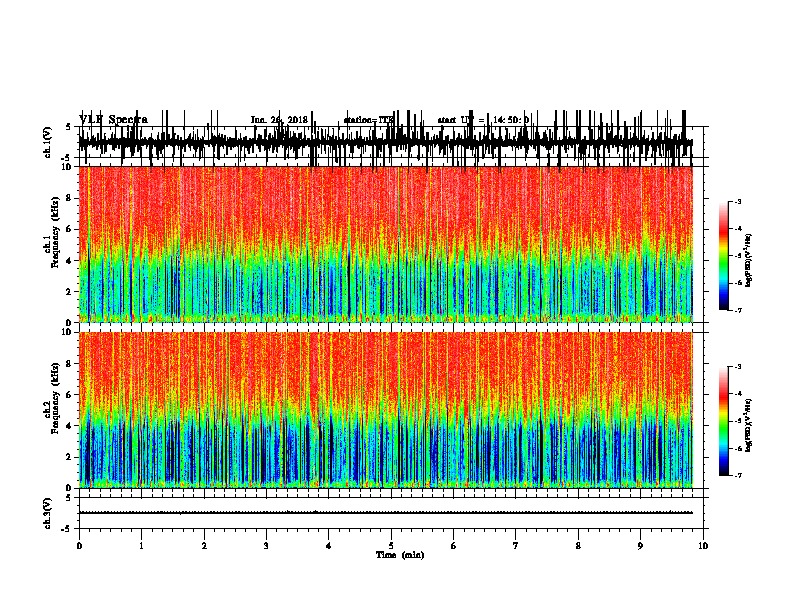Click the ch.2 frequency tick label "6"
Viewport: 792px width, 612px height.
pyautogui.click(x=69, y=395)
